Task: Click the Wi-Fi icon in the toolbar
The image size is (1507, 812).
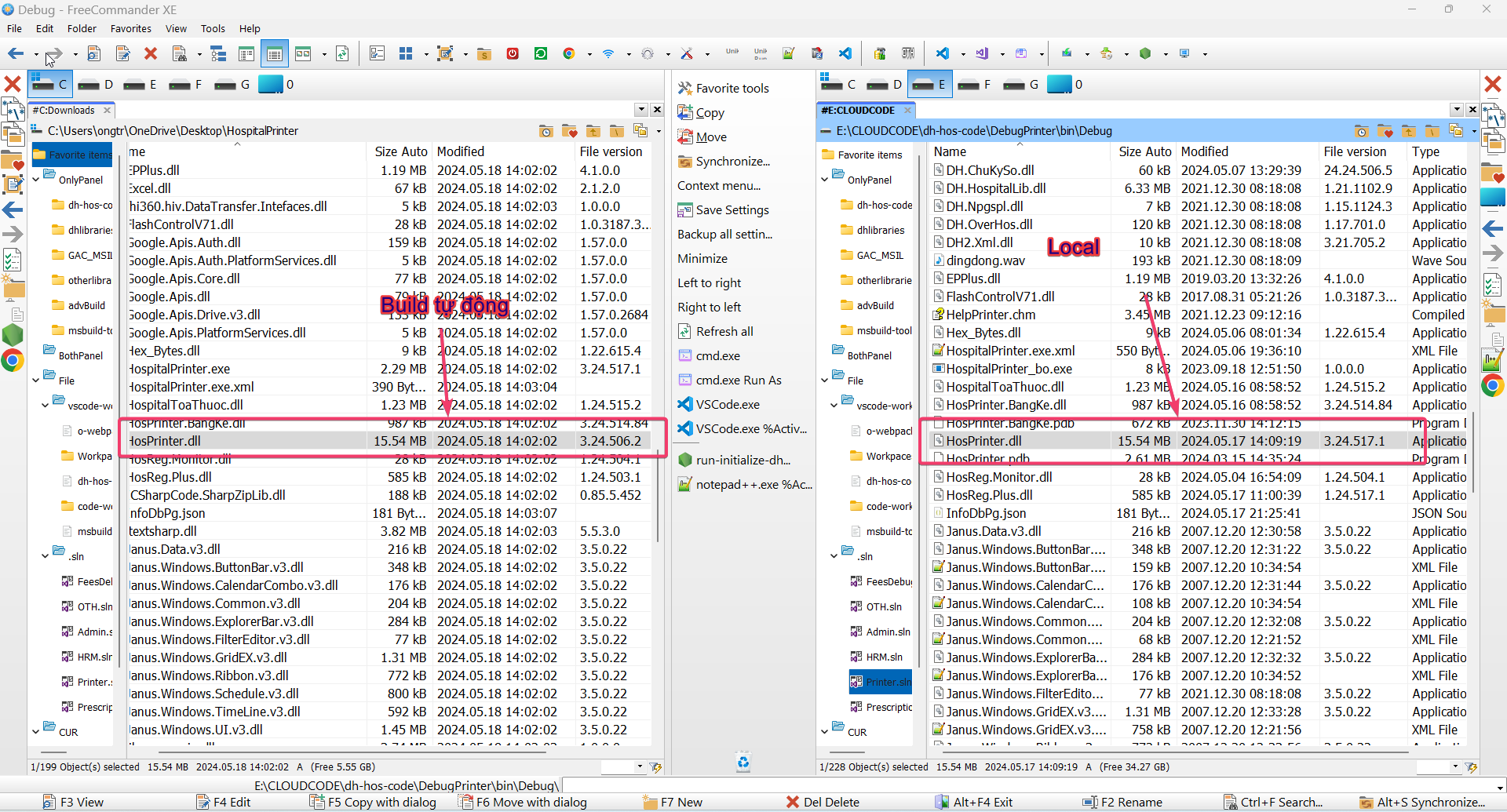Action: [608, 53]
